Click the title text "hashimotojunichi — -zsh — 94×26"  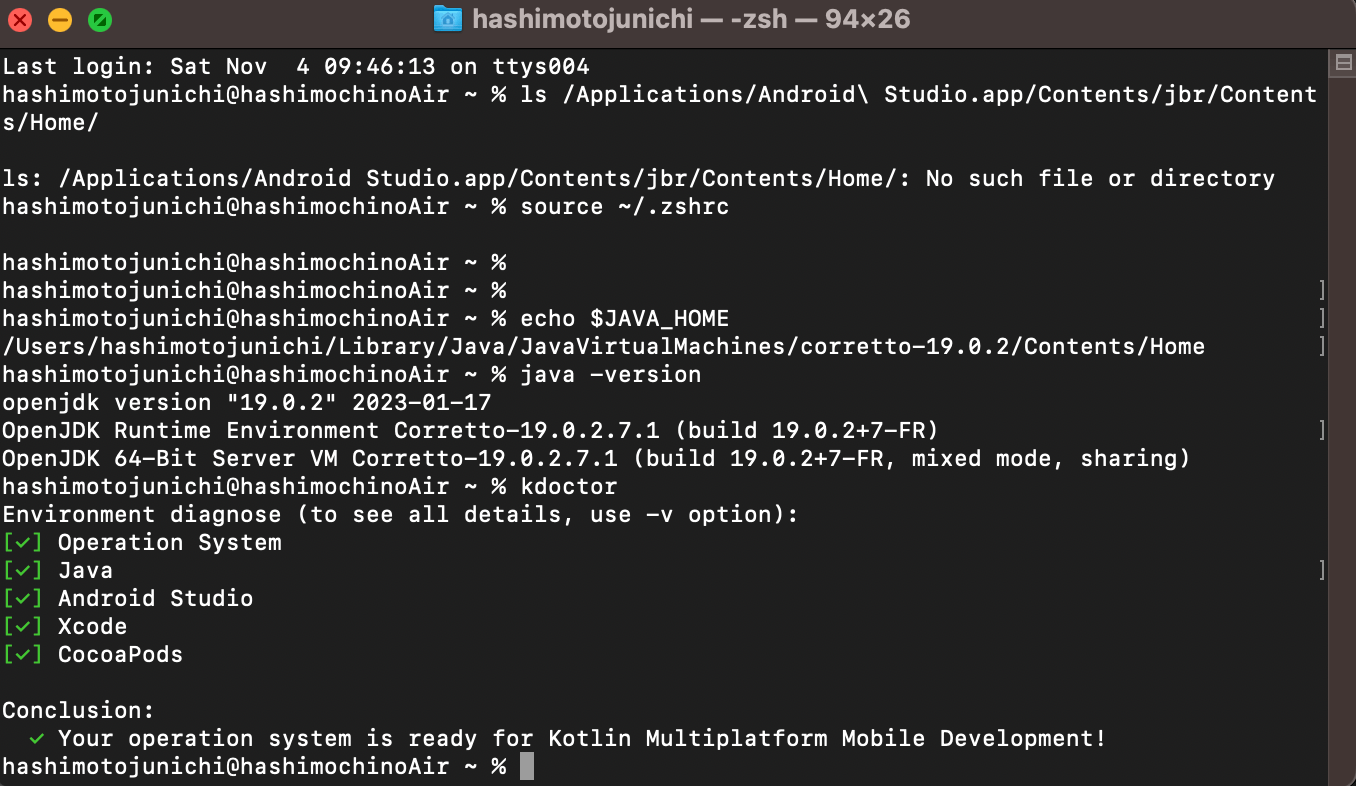coord(691,19)
